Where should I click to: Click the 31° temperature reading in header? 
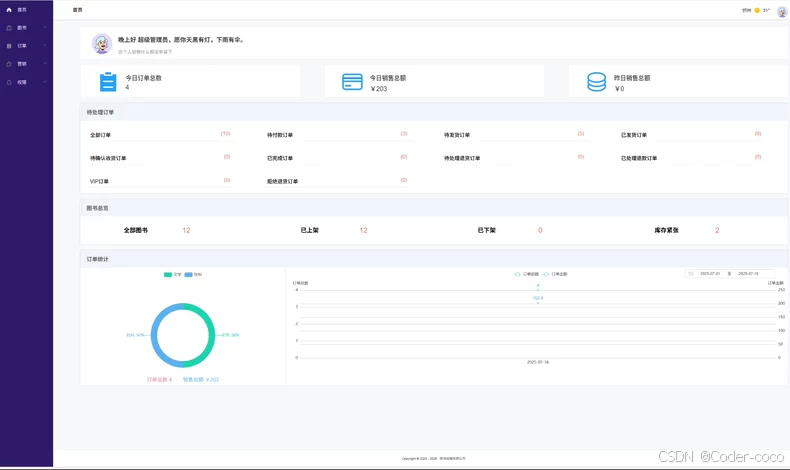(x=766, y=10)
